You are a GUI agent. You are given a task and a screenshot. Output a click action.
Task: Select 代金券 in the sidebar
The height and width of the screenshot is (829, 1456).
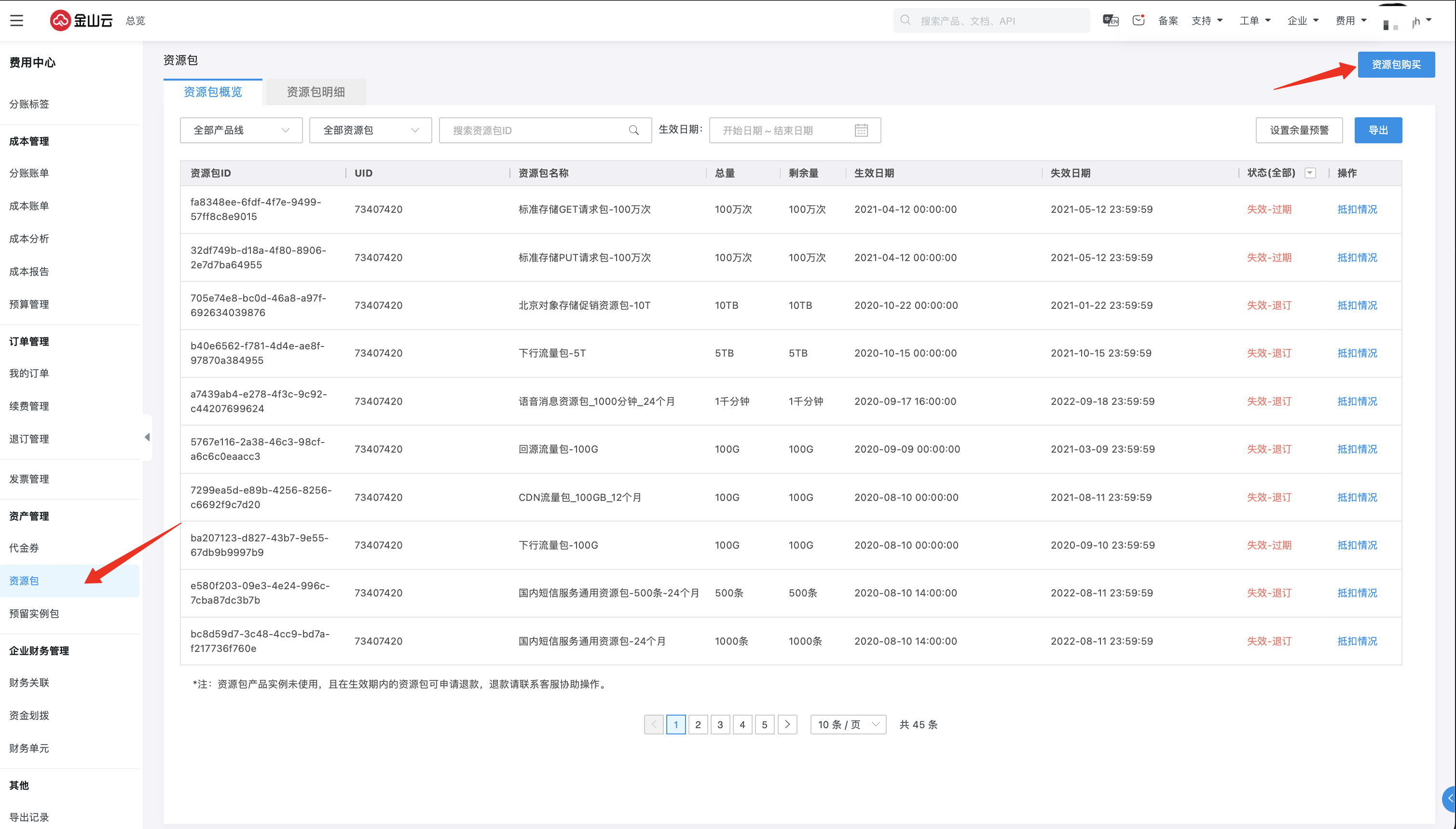pyautogui.click(x=24, y=548)
